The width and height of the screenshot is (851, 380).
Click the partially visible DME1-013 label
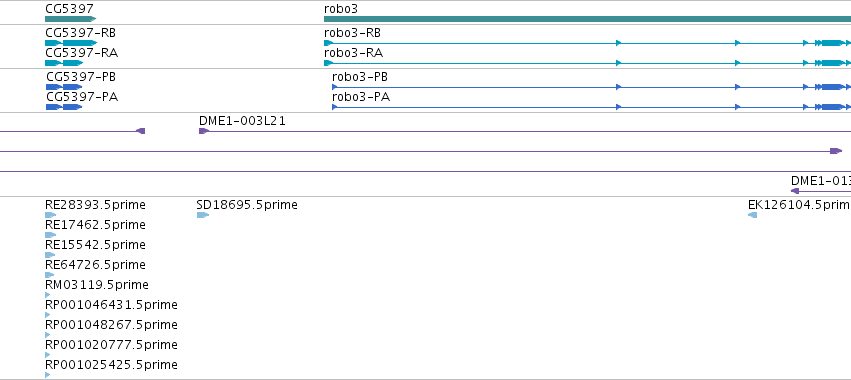821,181
